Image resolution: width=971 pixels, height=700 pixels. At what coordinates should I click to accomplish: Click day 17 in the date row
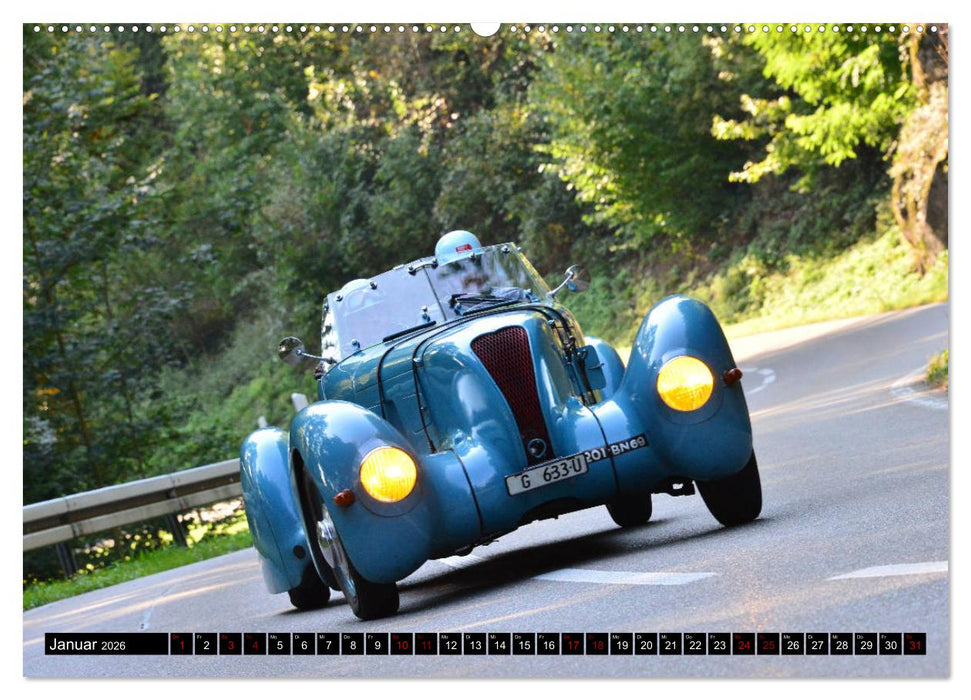[x=572, y=644]
